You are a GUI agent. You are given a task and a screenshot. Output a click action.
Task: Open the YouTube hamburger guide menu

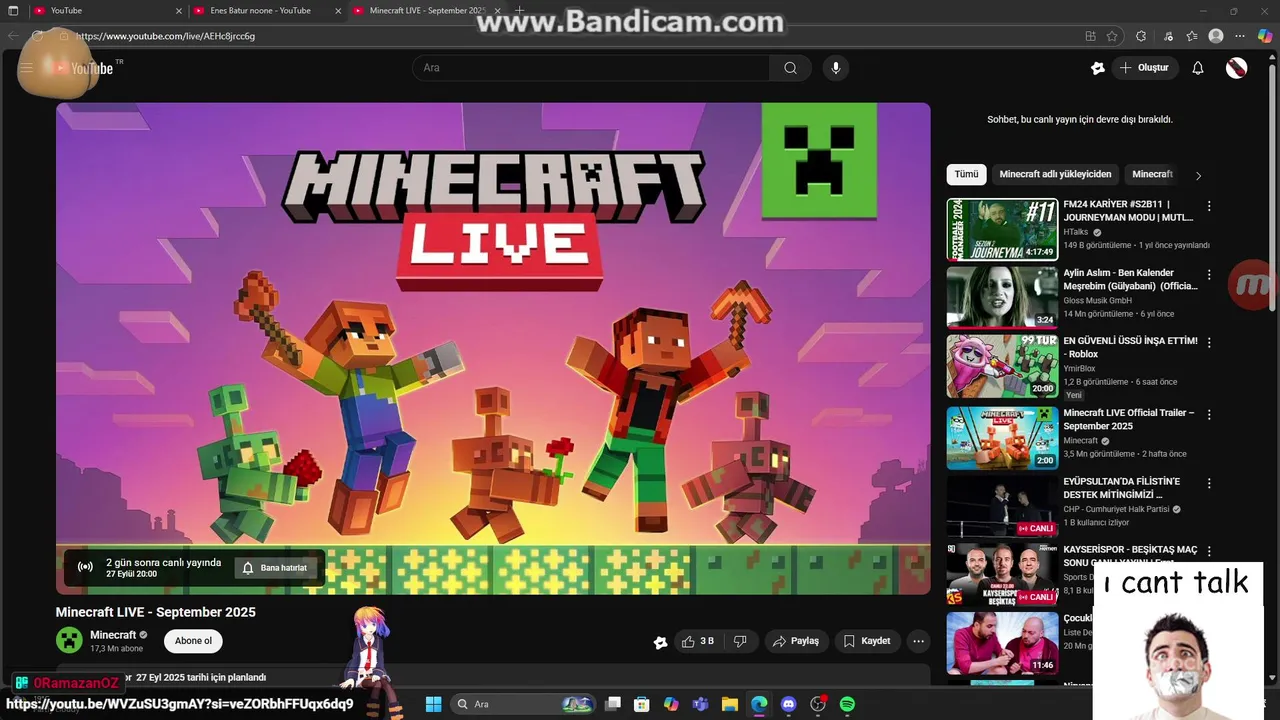click(26, 68)
